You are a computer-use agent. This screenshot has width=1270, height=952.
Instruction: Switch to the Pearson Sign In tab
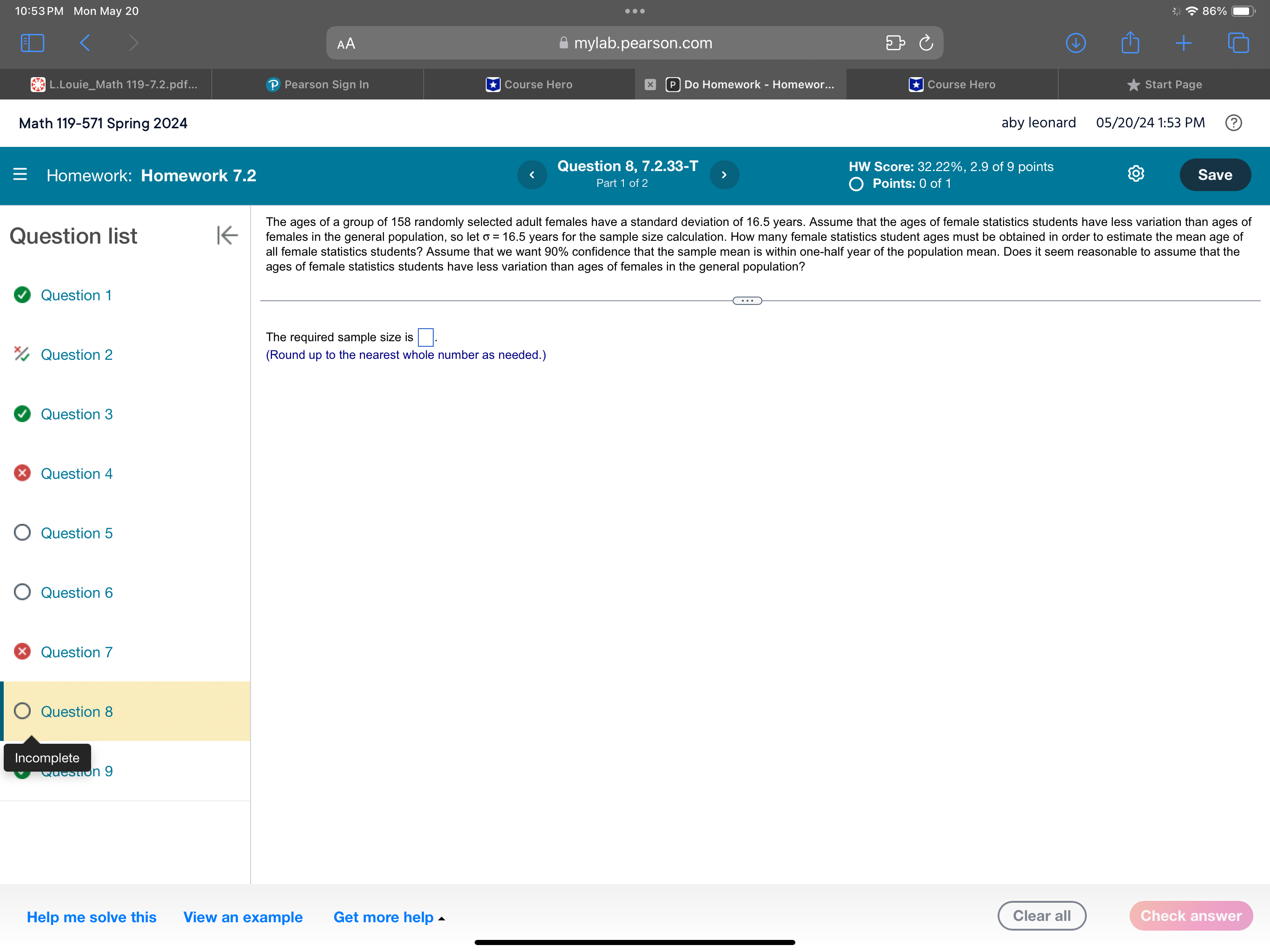317,85
